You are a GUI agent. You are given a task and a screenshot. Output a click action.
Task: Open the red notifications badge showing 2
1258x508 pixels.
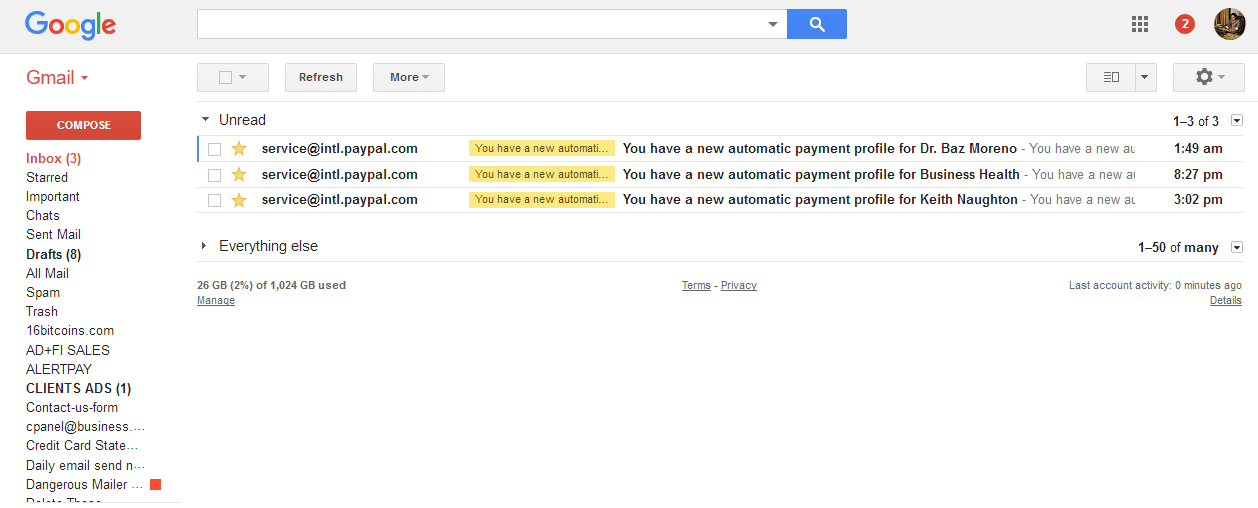coord(1185,24)
